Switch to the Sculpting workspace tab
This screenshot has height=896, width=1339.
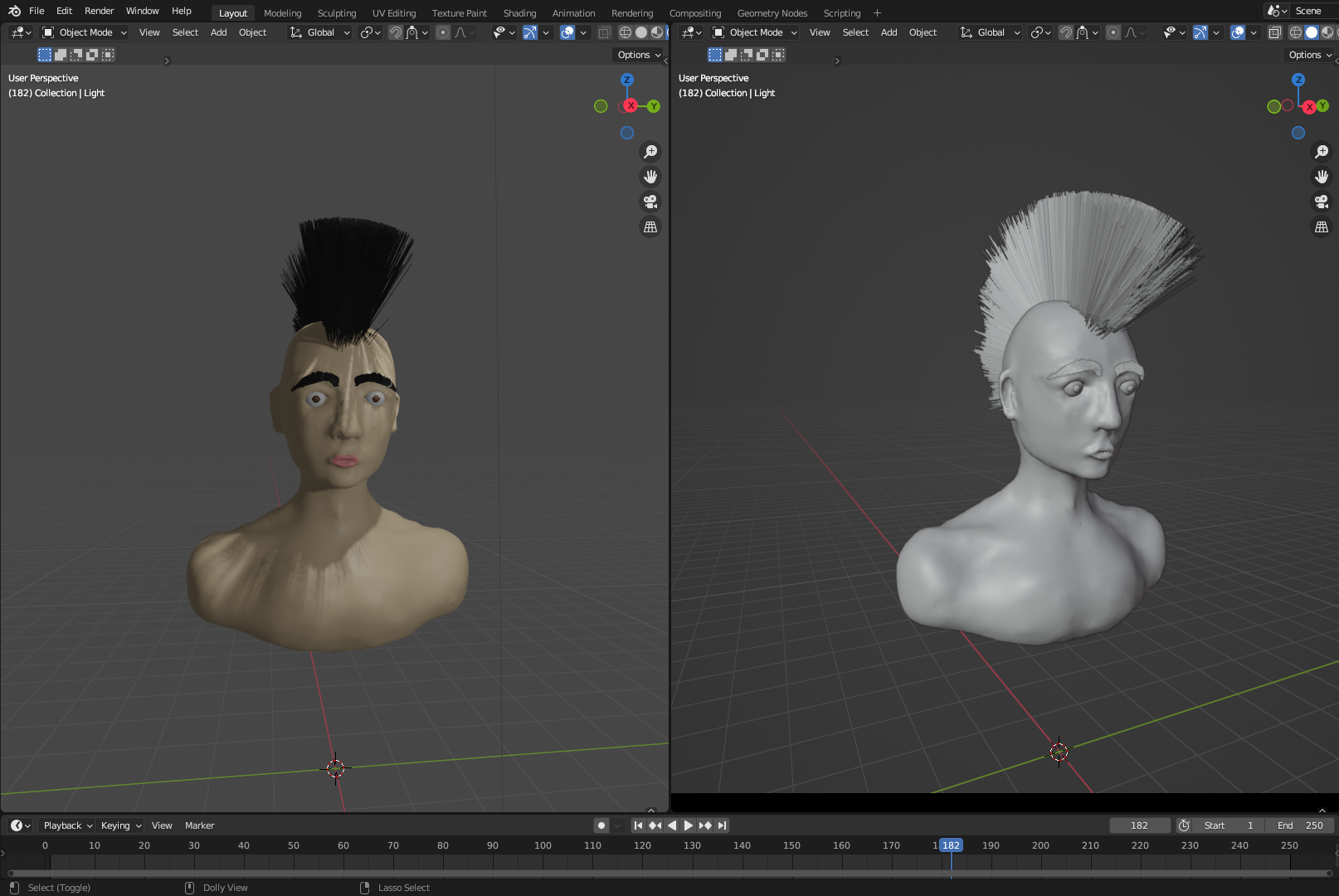pyautogui.click(x=336, y=13)
